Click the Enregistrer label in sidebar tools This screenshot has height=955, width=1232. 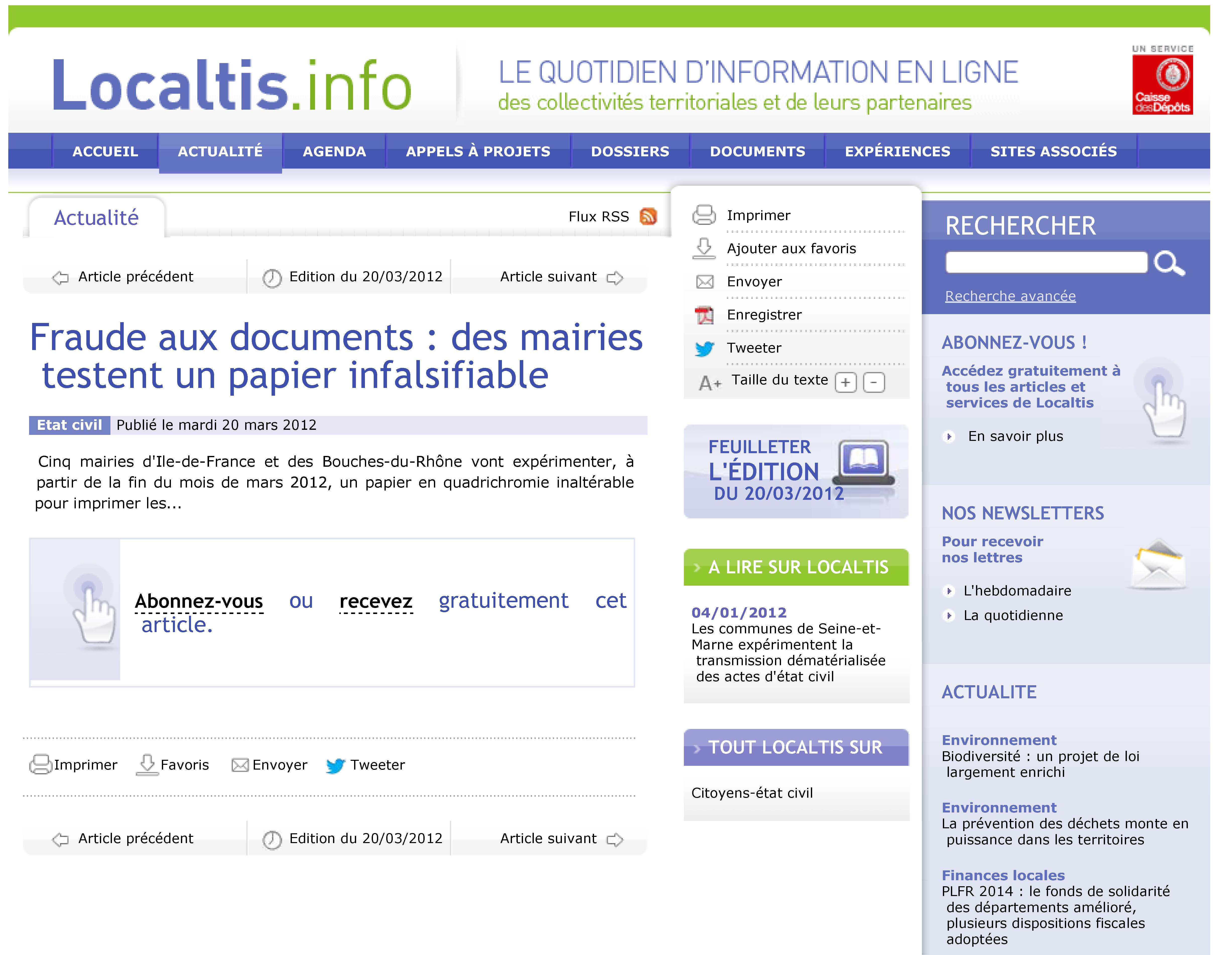point(764,315)
